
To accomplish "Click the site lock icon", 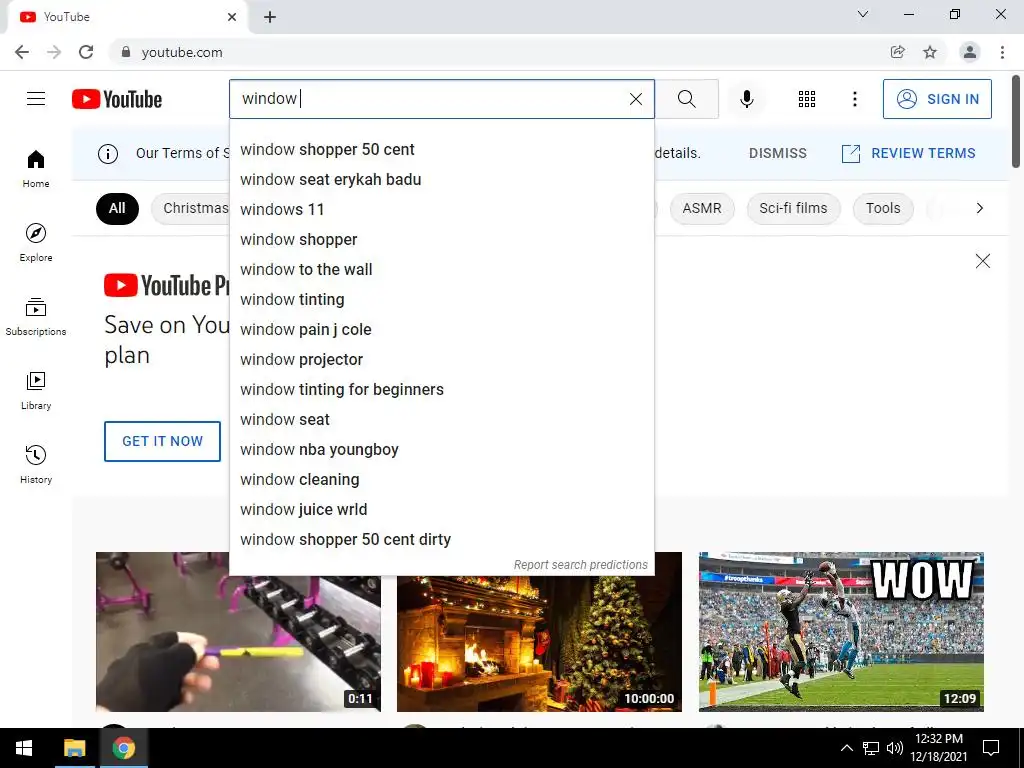I will [x=126, y=52].
